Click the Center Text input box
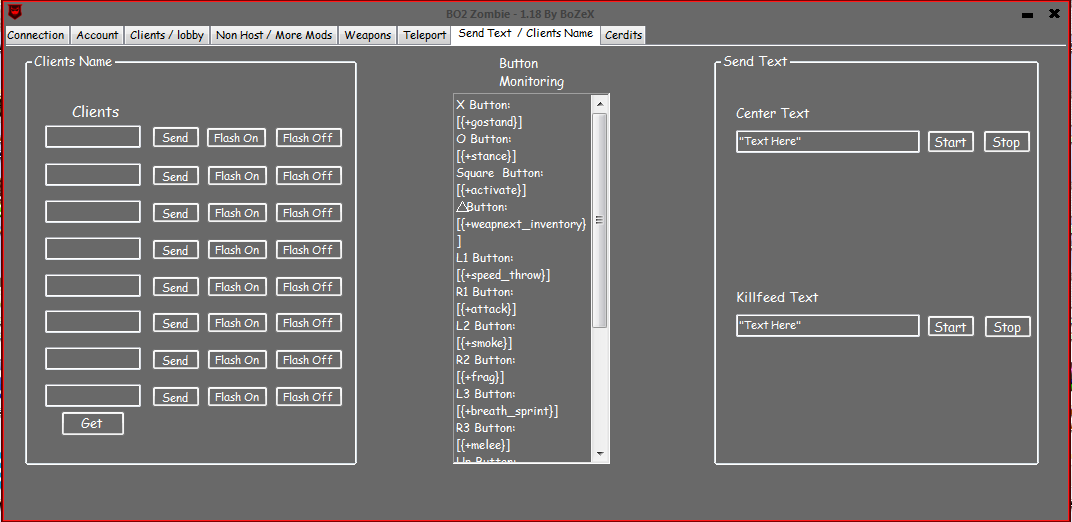1072x522 pixels. (827, 141)
